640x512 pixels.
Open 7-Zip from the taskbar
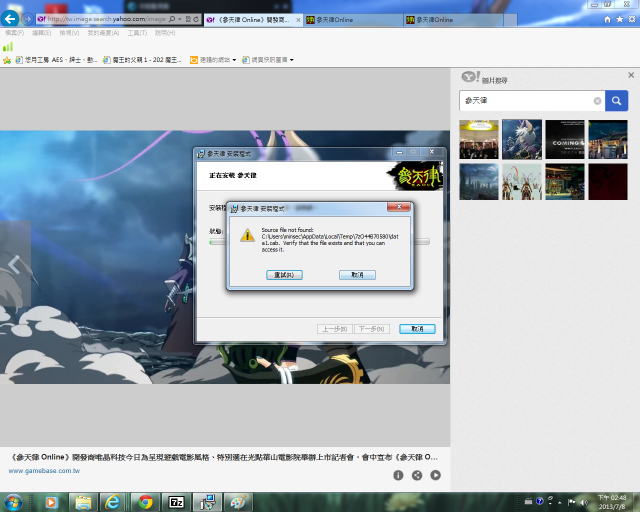click(176, 502)
